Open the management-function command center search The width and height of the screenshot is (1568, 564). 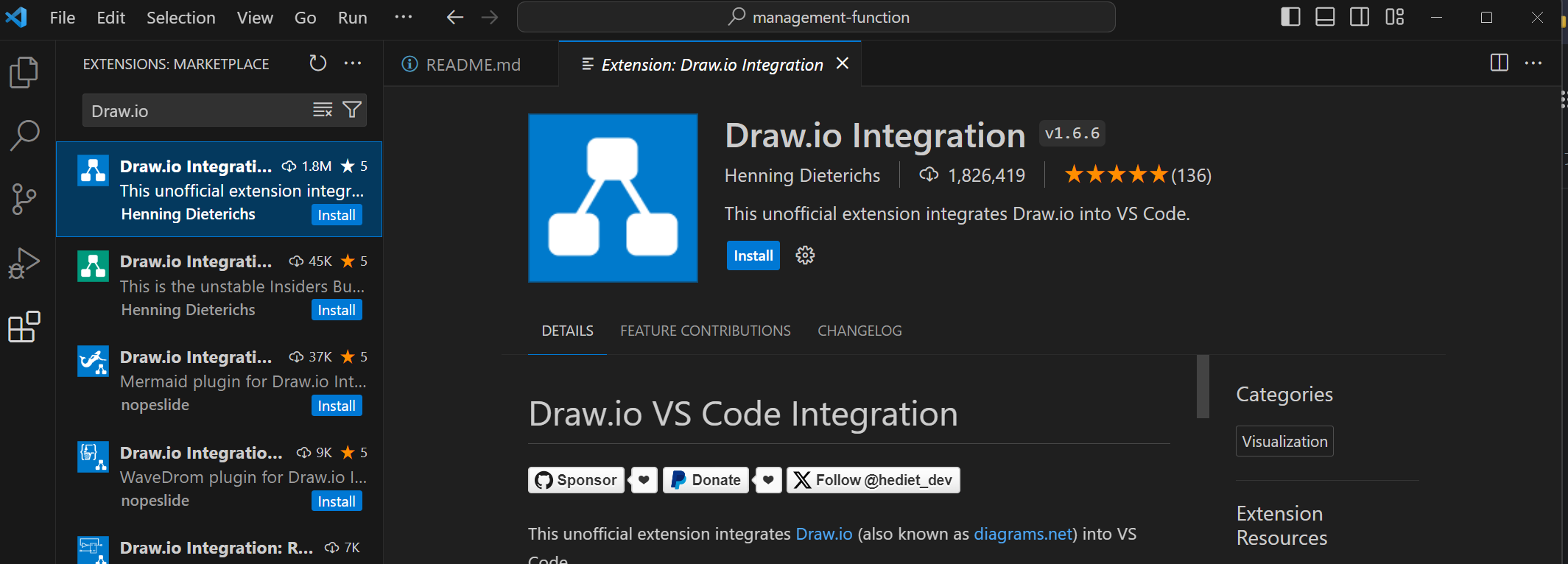816,17
